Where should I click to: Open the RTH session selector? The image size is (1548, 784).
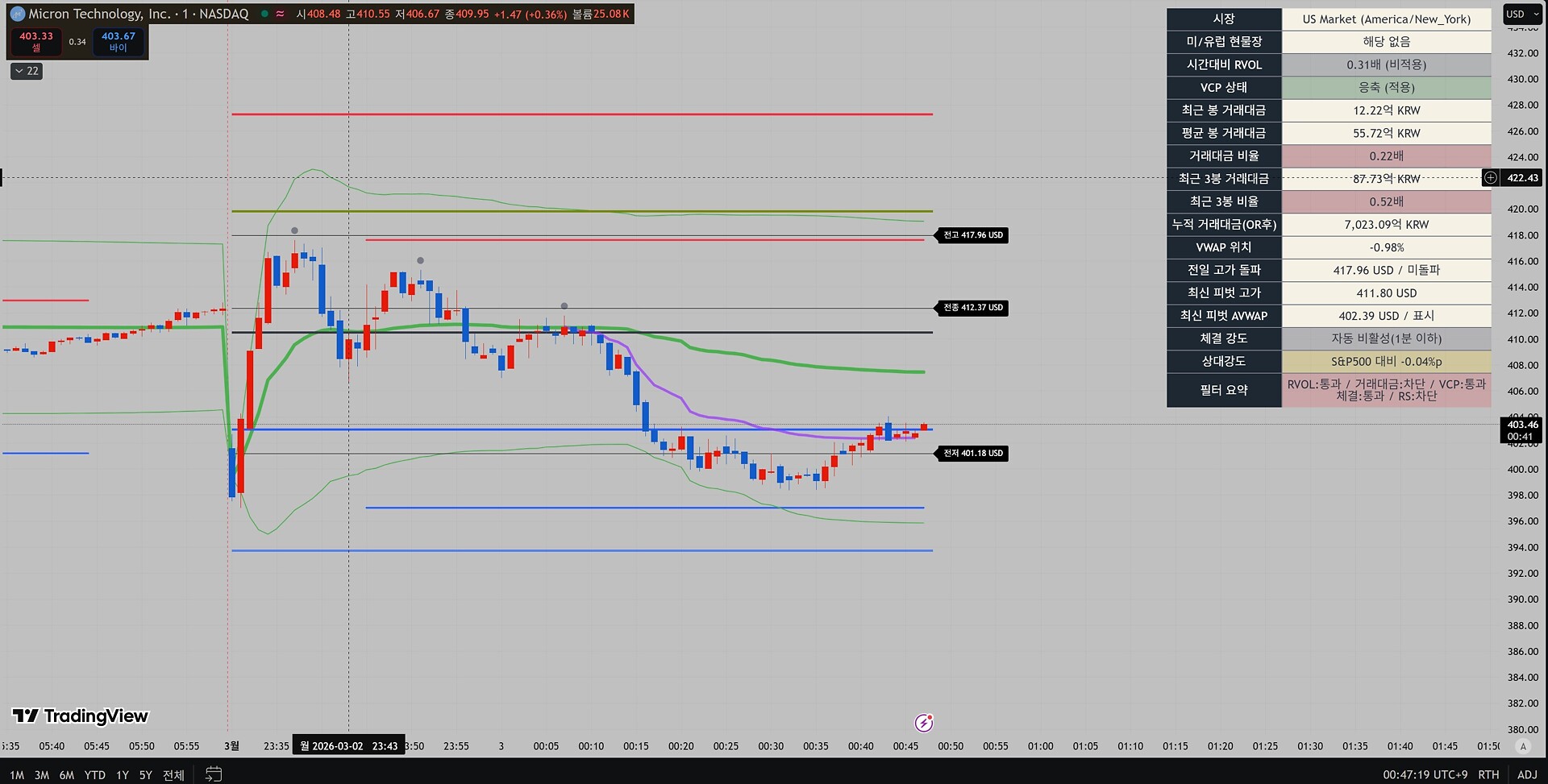[x=1488, y=774]
